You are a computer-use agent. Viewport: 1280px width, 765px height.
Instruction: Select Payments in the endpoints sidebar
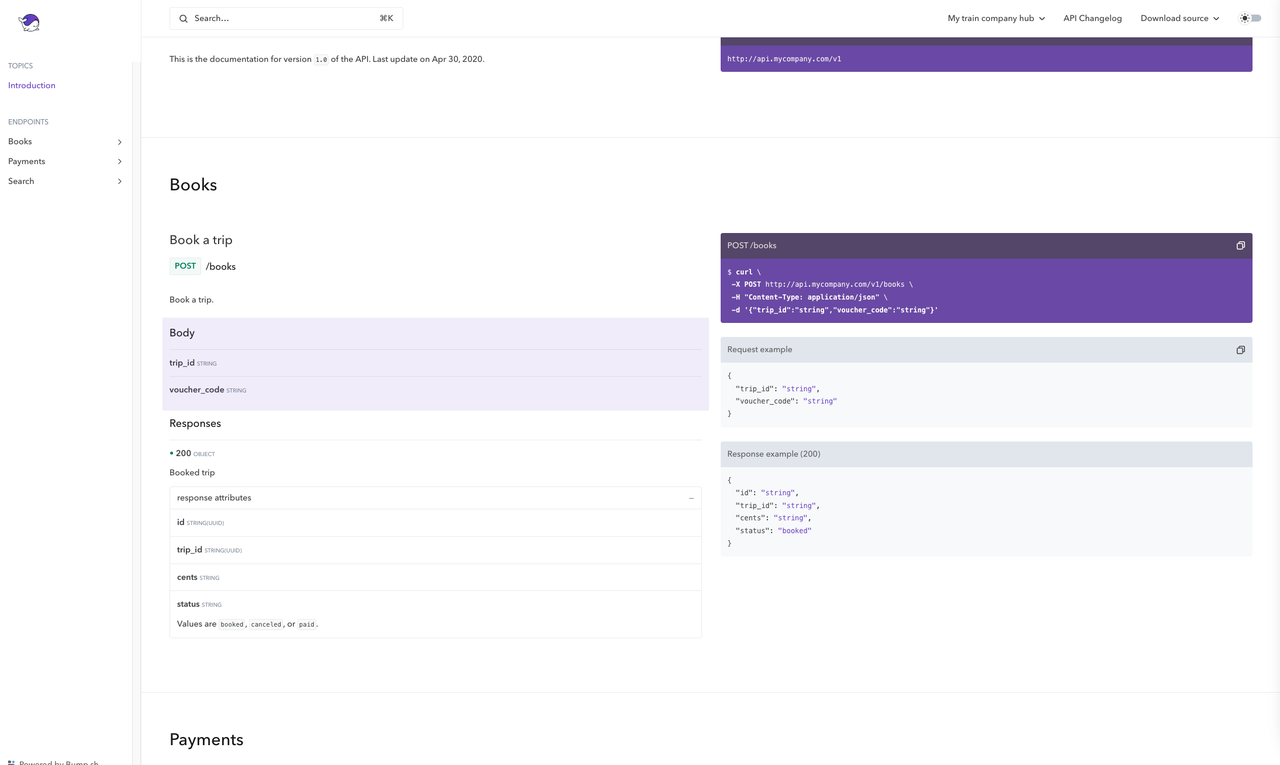click(26, 162)
